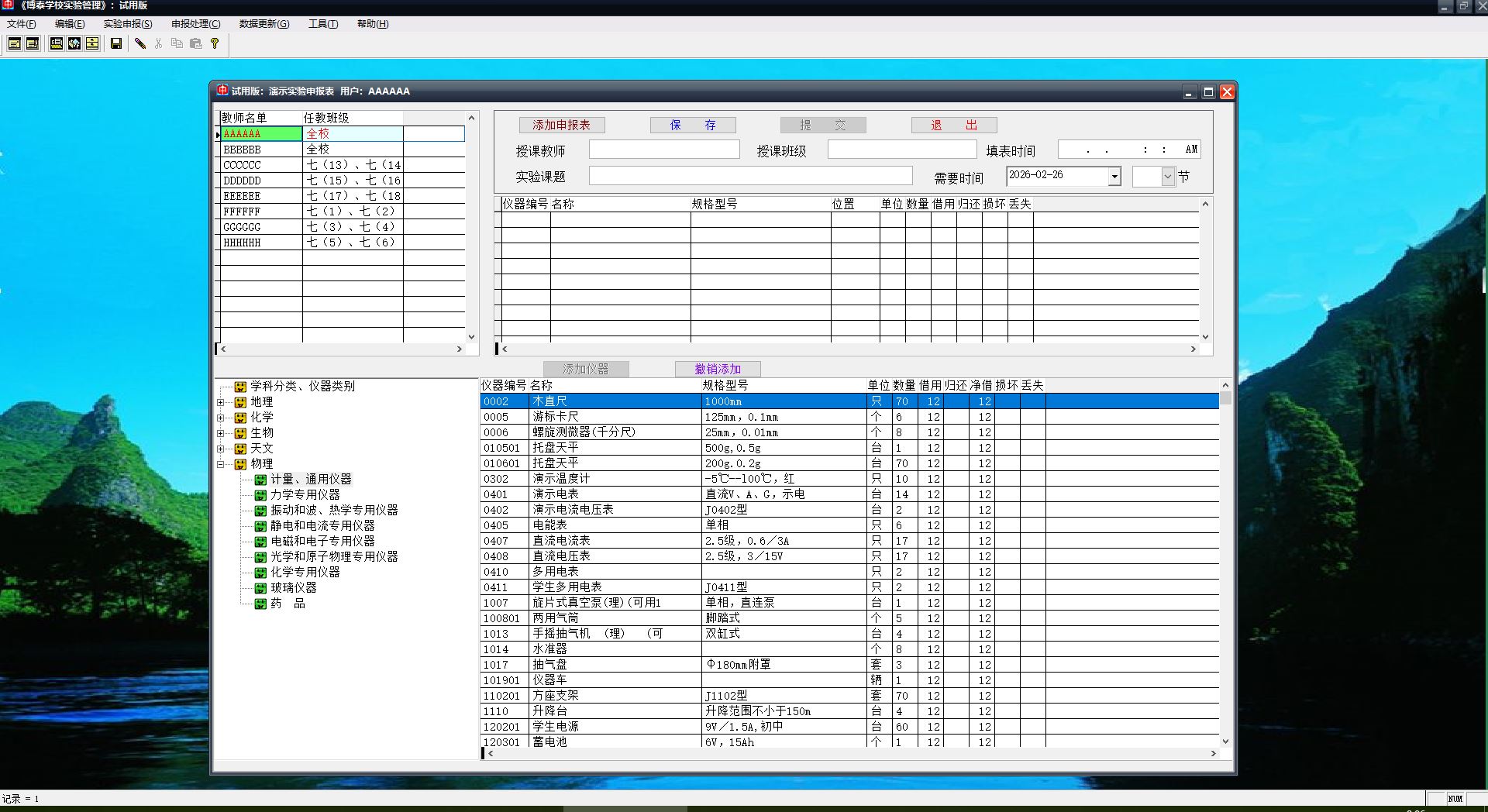
Task: Select the 电磁和电子专用仪器 tree item
Action: (322, 541)
